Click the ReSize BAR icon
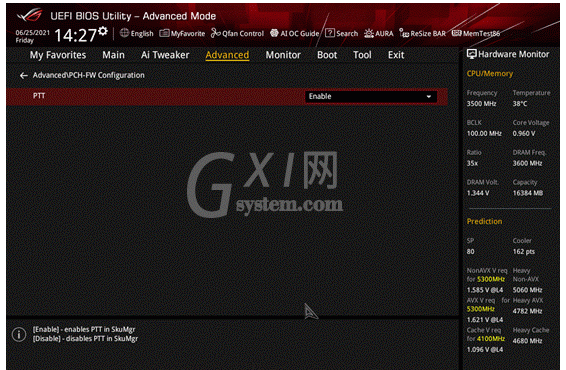 [404, 33]
